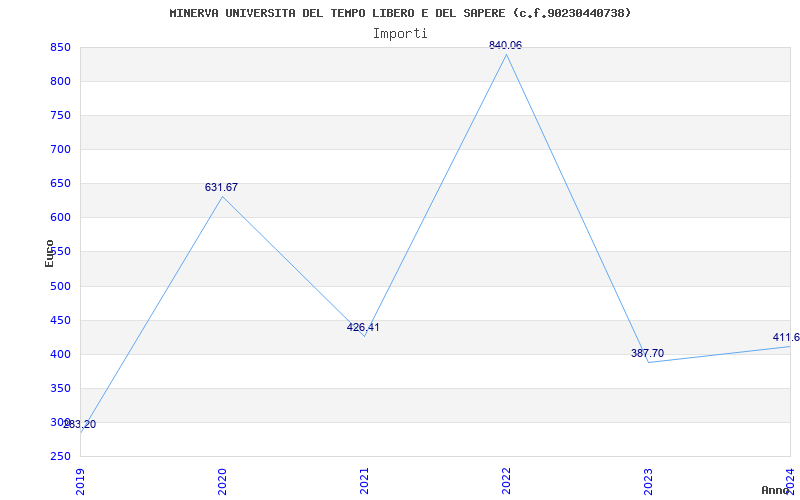The height and width of the screenshot is (500, 800).
Task: Select the 631.67 data label
Action: pyautogui.click(x=221, y=187)
